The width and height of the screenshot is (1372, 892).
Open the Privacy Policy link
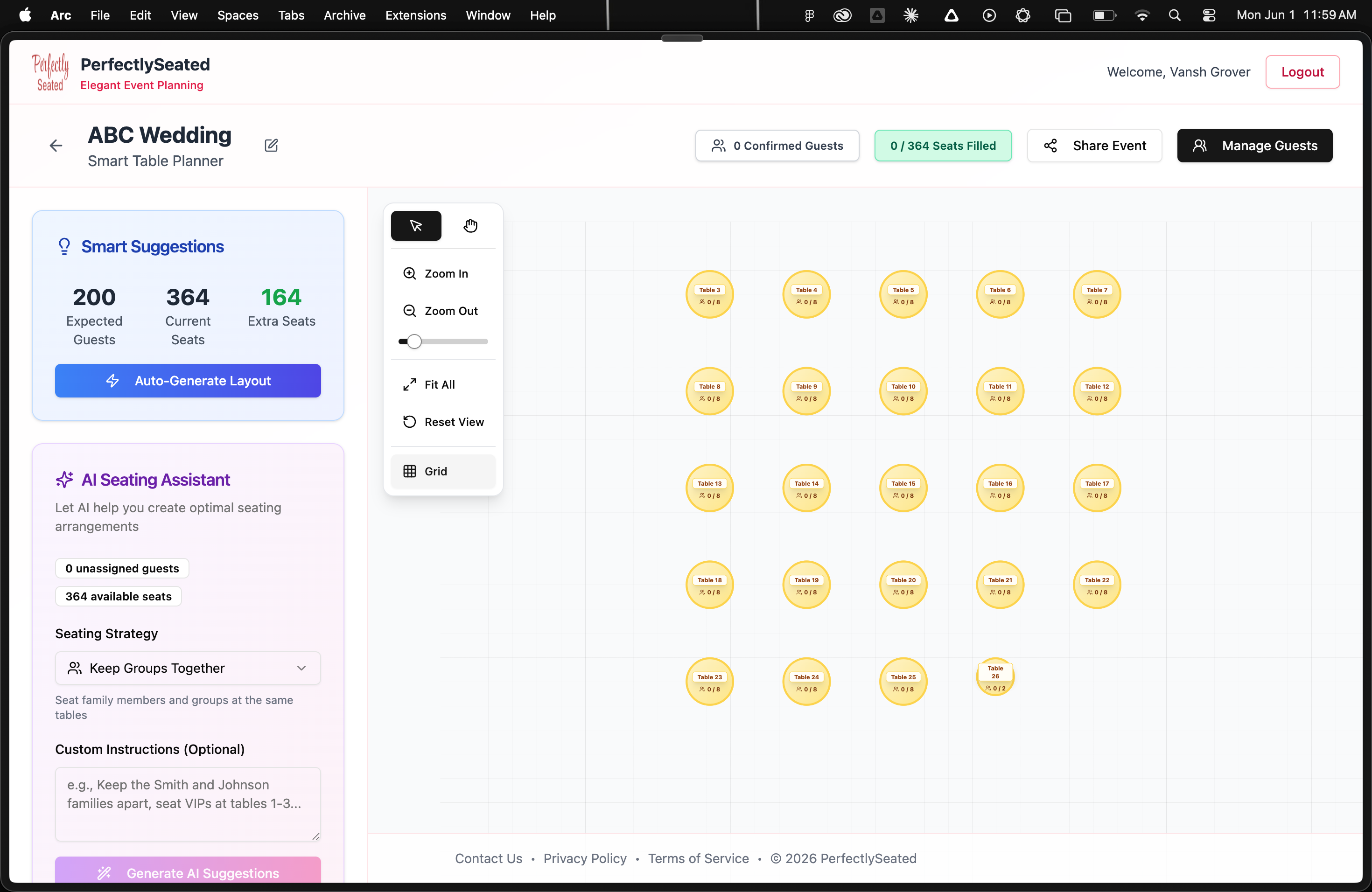pyautogui.click(x=585, y=858)
